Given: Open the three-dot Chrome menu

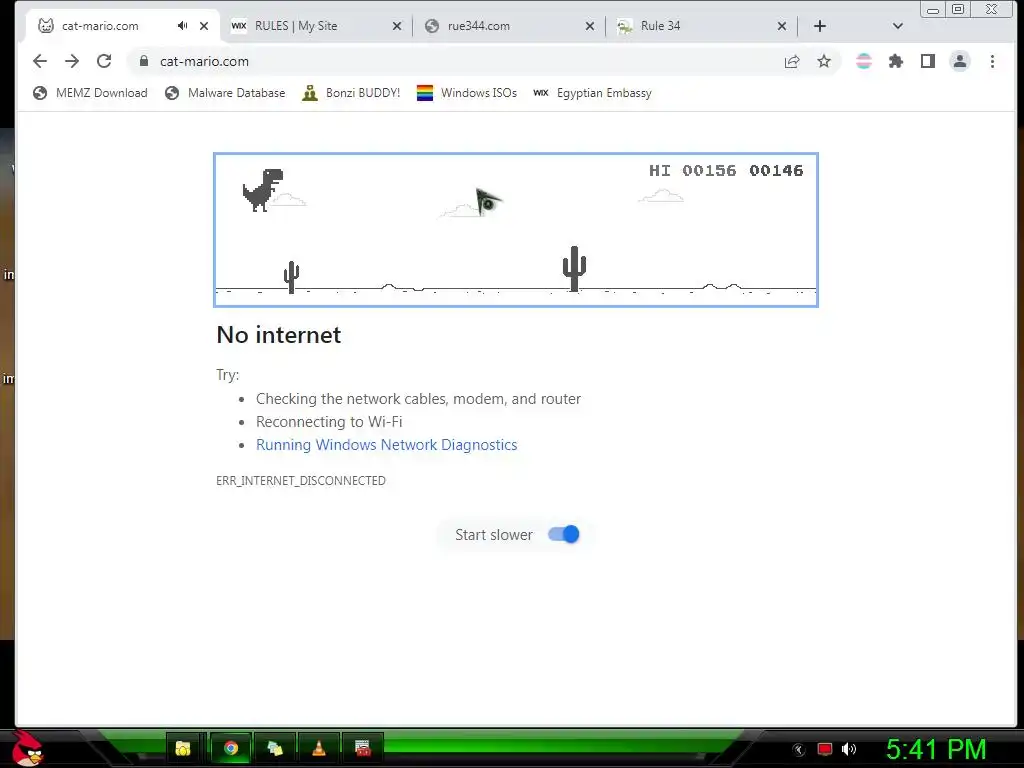Looking at the screenshot, I should click(x=992, y=61).
